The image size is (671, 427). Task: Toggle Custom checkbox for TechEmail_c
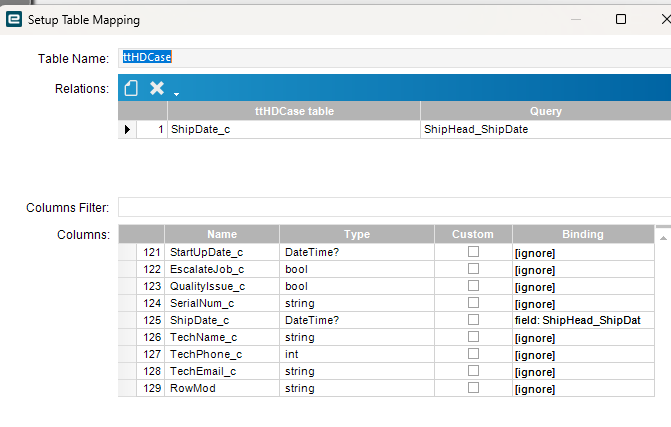(473, 371)
